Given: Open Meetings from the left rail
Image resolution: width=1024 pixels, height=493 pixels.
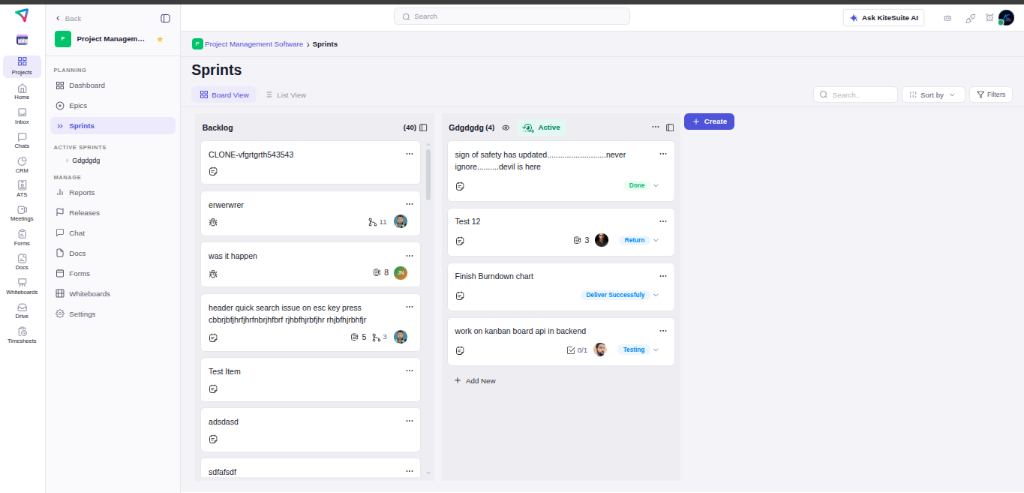Looking at the screenshot, I should [22, 214].
